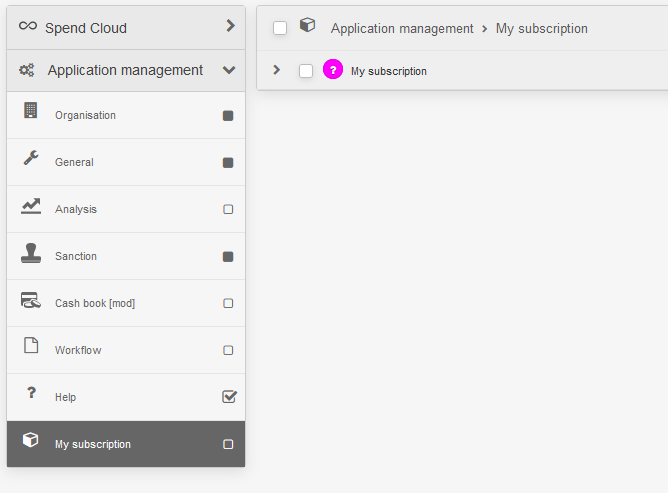
Task: Click My subscription breadcrumb text
Action: pos(541,29)
